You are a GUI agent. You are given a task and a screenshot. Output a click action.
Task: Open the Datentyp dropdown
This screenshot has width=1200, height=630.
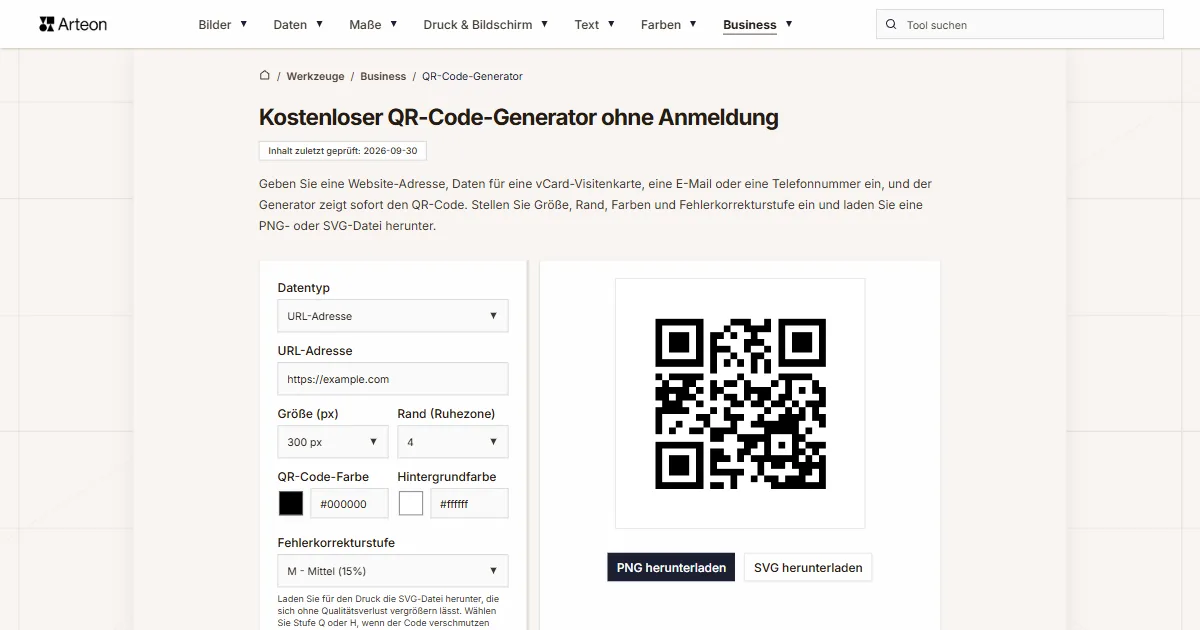pos(393,316)
